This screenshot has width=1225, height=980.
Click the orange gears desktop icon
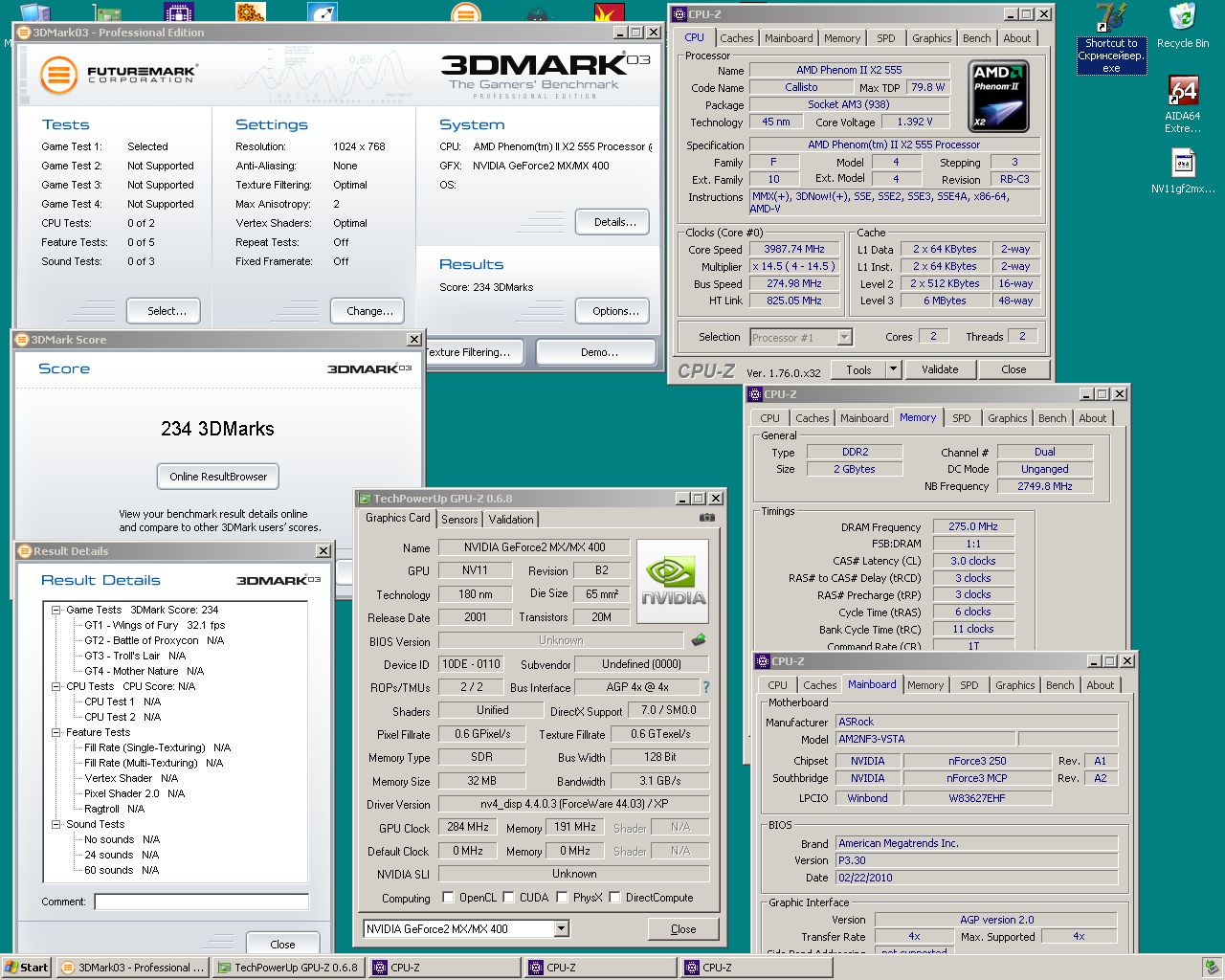point(251,12)
